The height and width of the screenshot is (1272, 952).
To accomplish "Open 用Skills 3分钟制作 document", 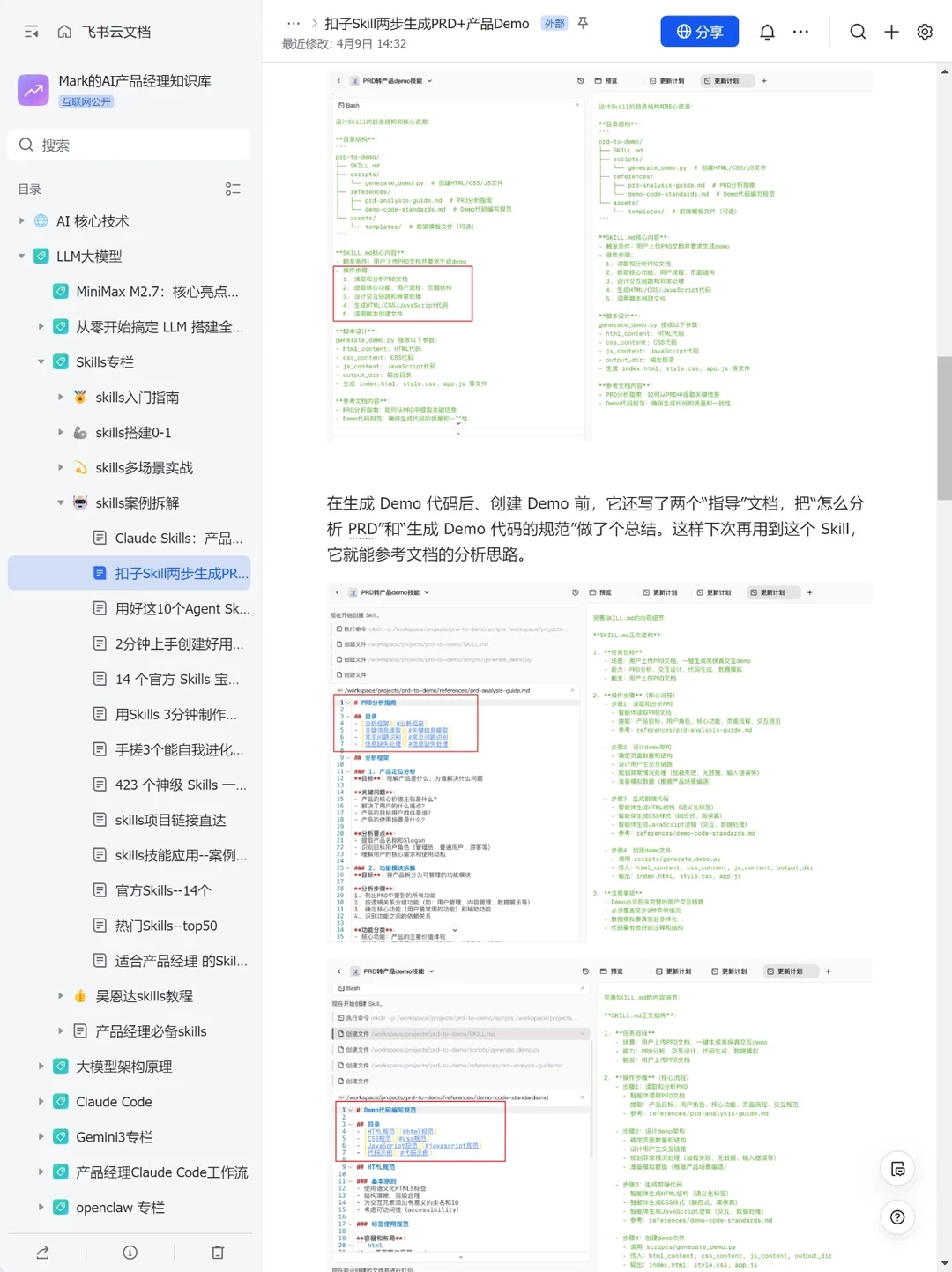I will click(175, 715).
